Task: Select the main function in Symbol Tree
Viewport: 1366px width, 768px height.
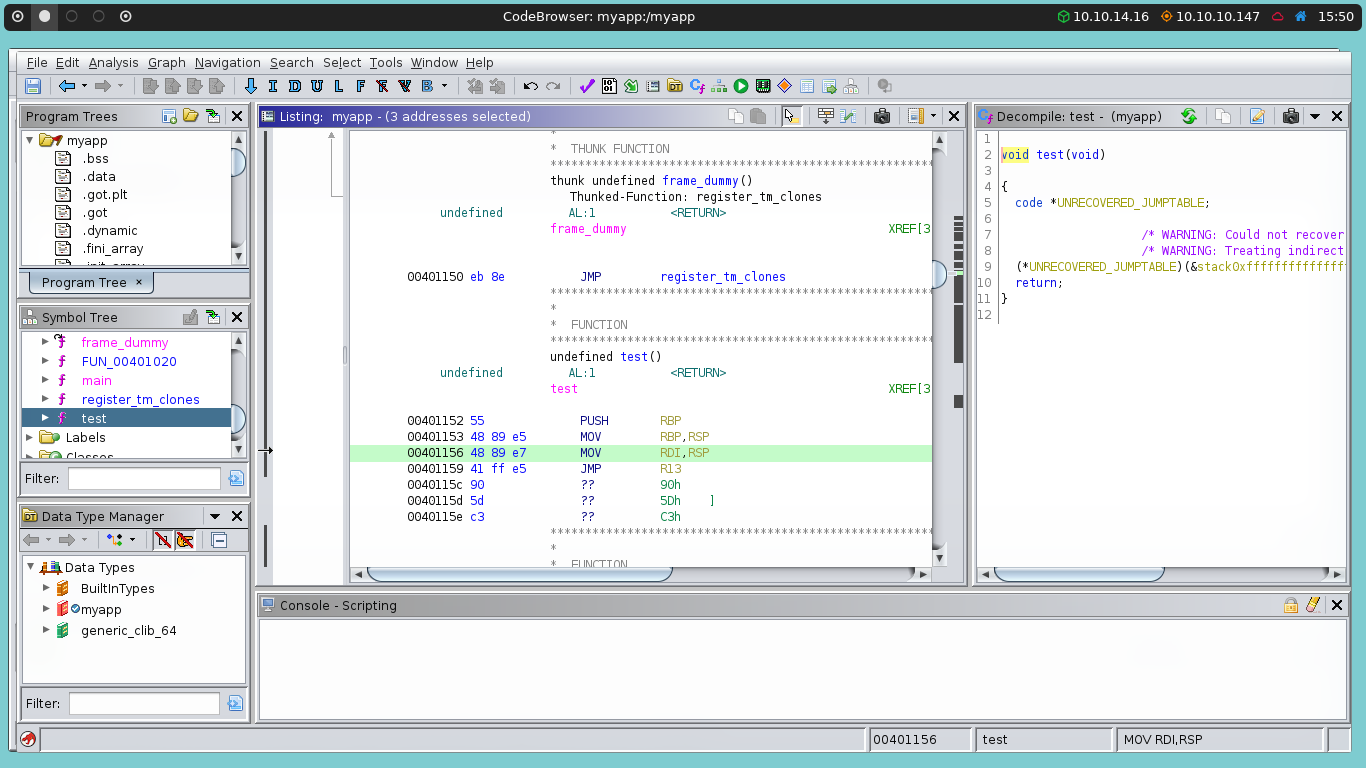Action: click(97, 380)
